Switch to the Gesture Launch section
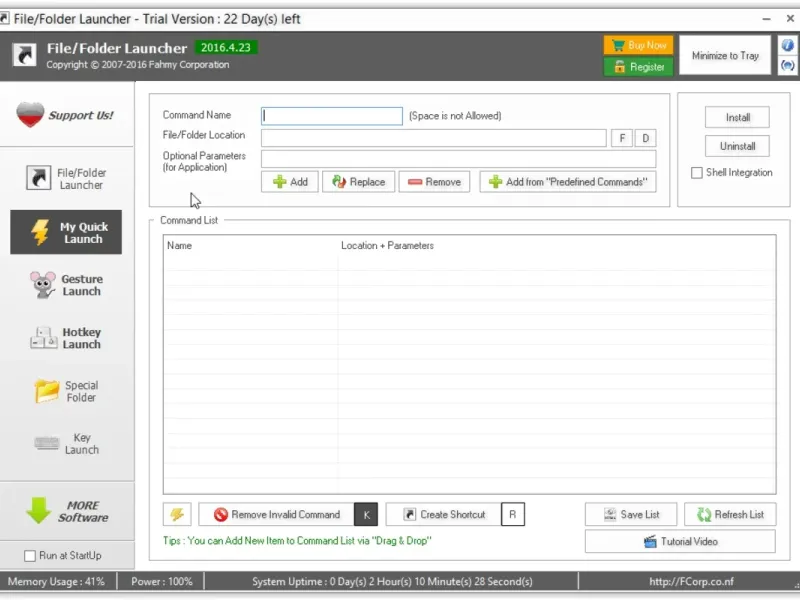The image size is (800, 600). [x=66, y=285]
